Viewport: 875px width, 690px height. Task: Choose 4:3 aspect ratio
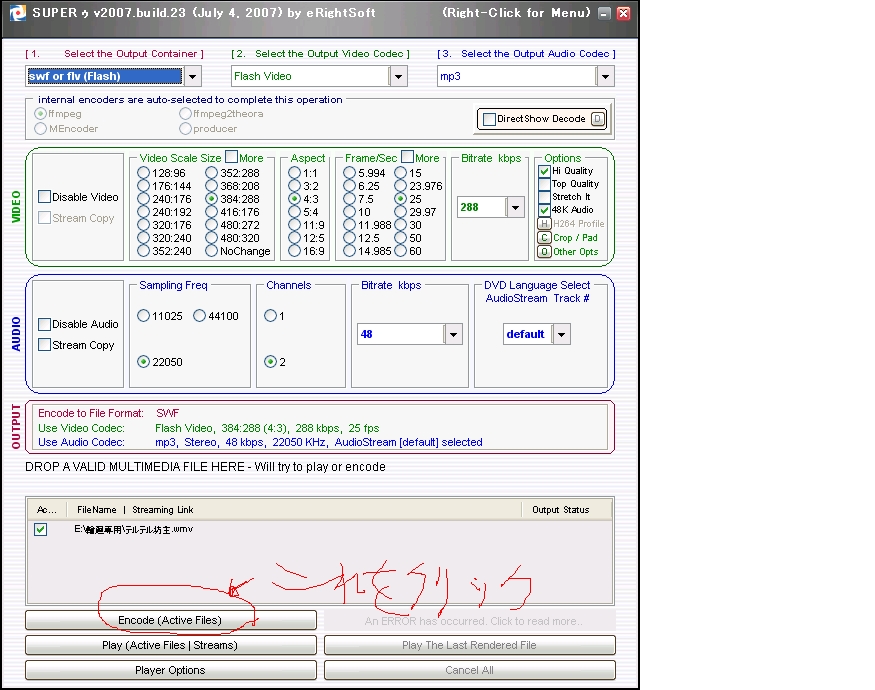[x=295, y=199]
